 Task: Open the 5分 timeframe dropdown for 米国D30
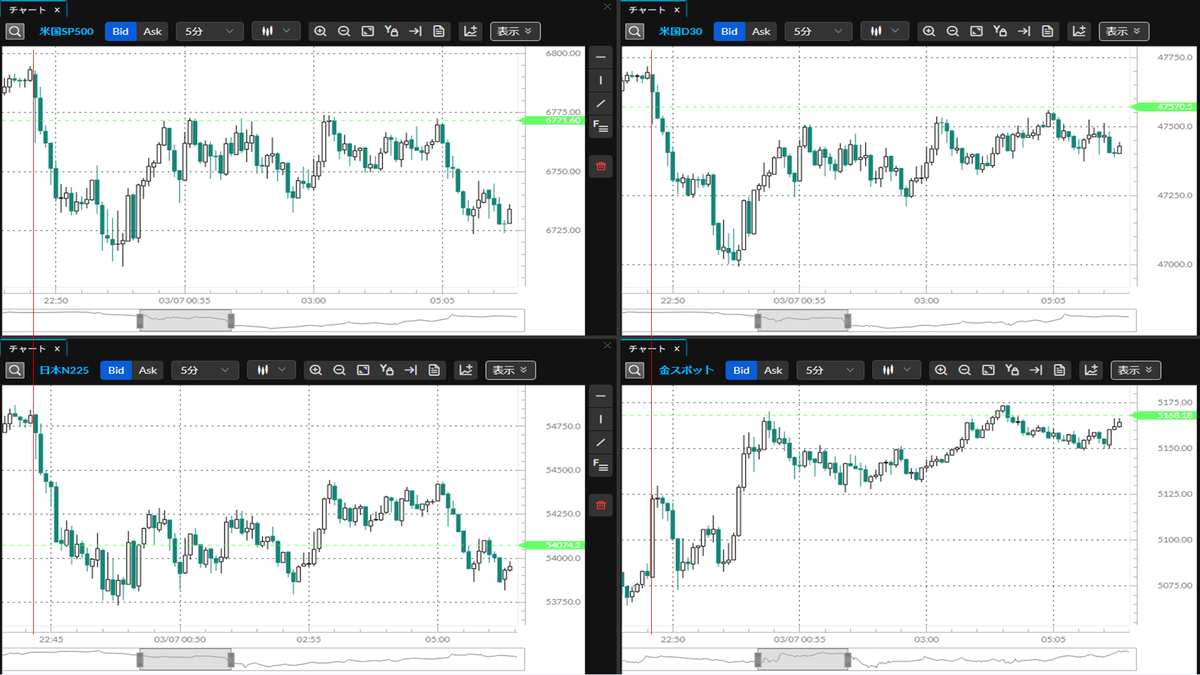(x=818, y=31)
